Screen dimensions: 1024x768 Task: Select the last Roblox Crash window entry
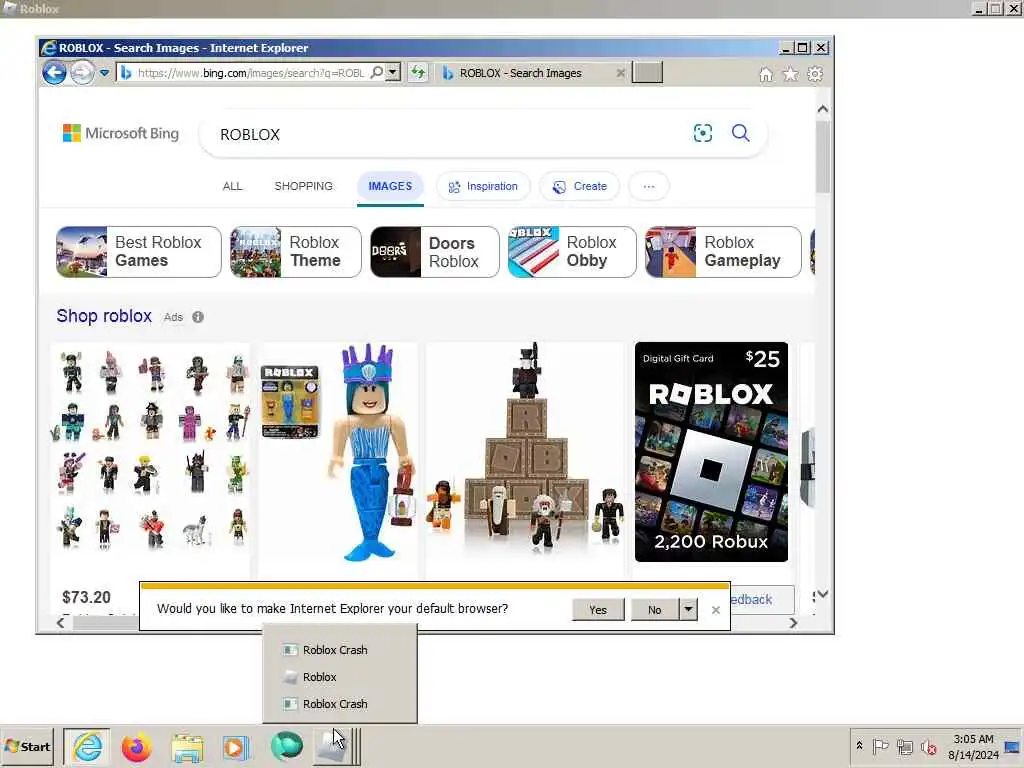point(340,704)
